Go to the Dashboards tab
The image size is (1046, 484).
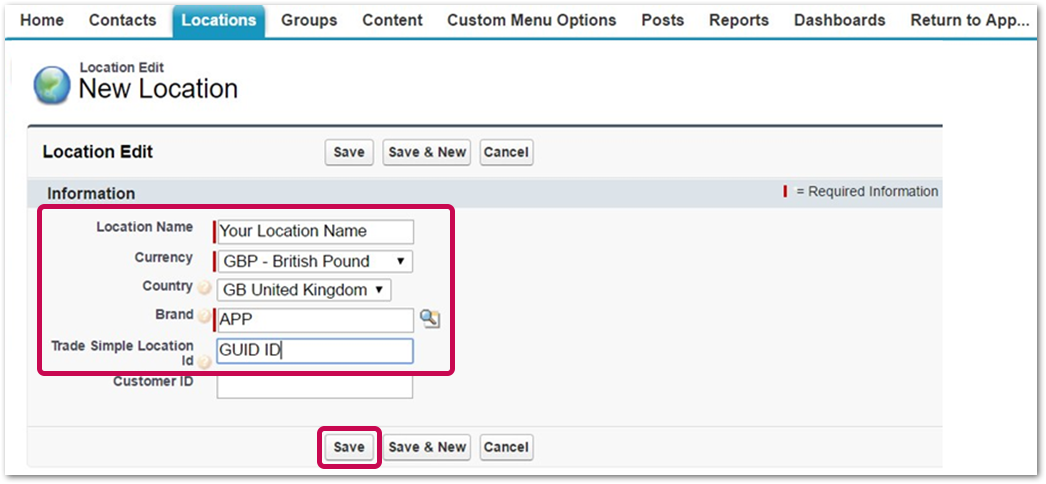[x=839, y=21]
